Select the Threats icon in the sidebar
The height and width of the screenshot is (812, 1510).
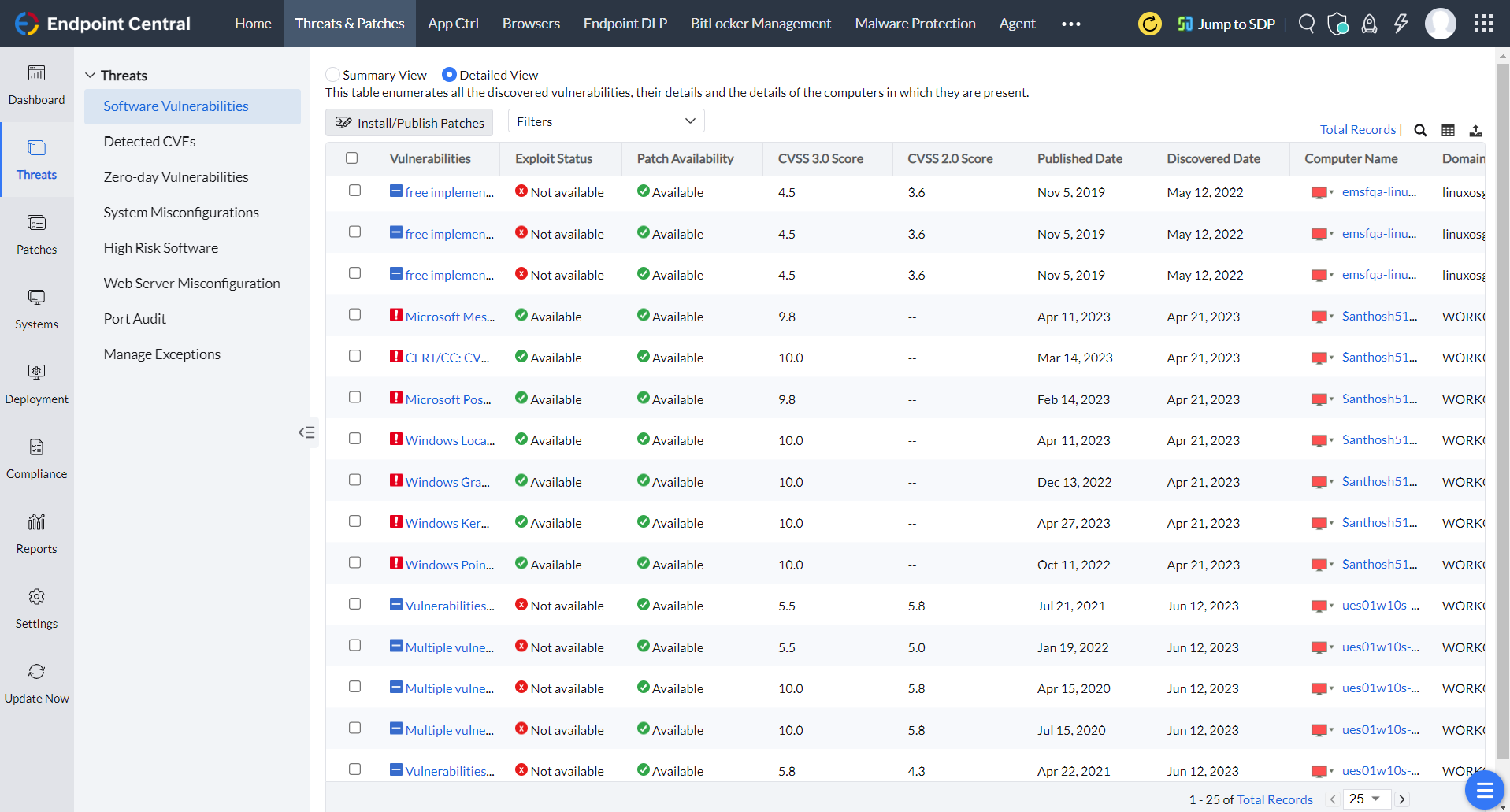click(36, 160)
